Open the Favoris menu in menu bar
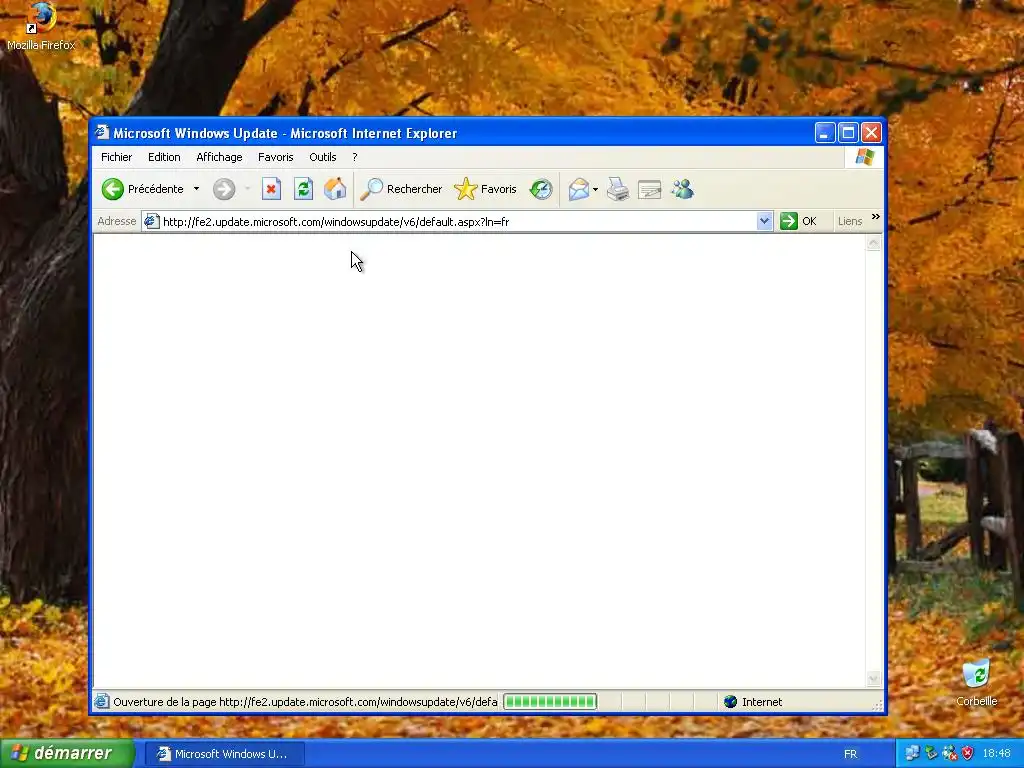 (x=276, y=157)
